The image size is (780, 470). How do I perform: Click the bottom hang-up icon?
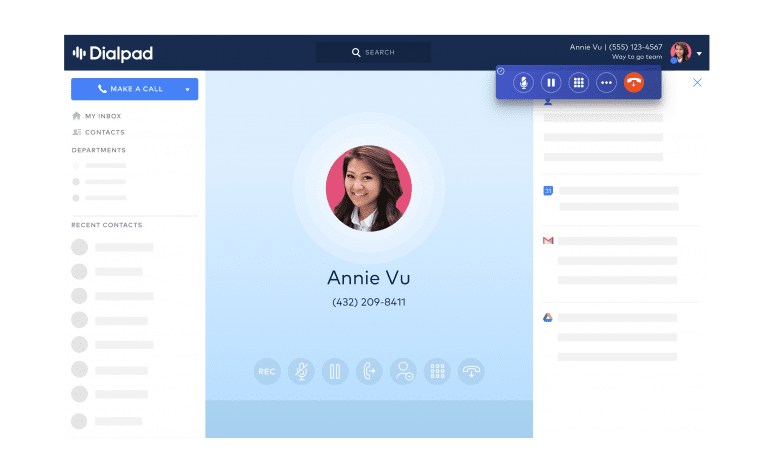click(471, 371)
